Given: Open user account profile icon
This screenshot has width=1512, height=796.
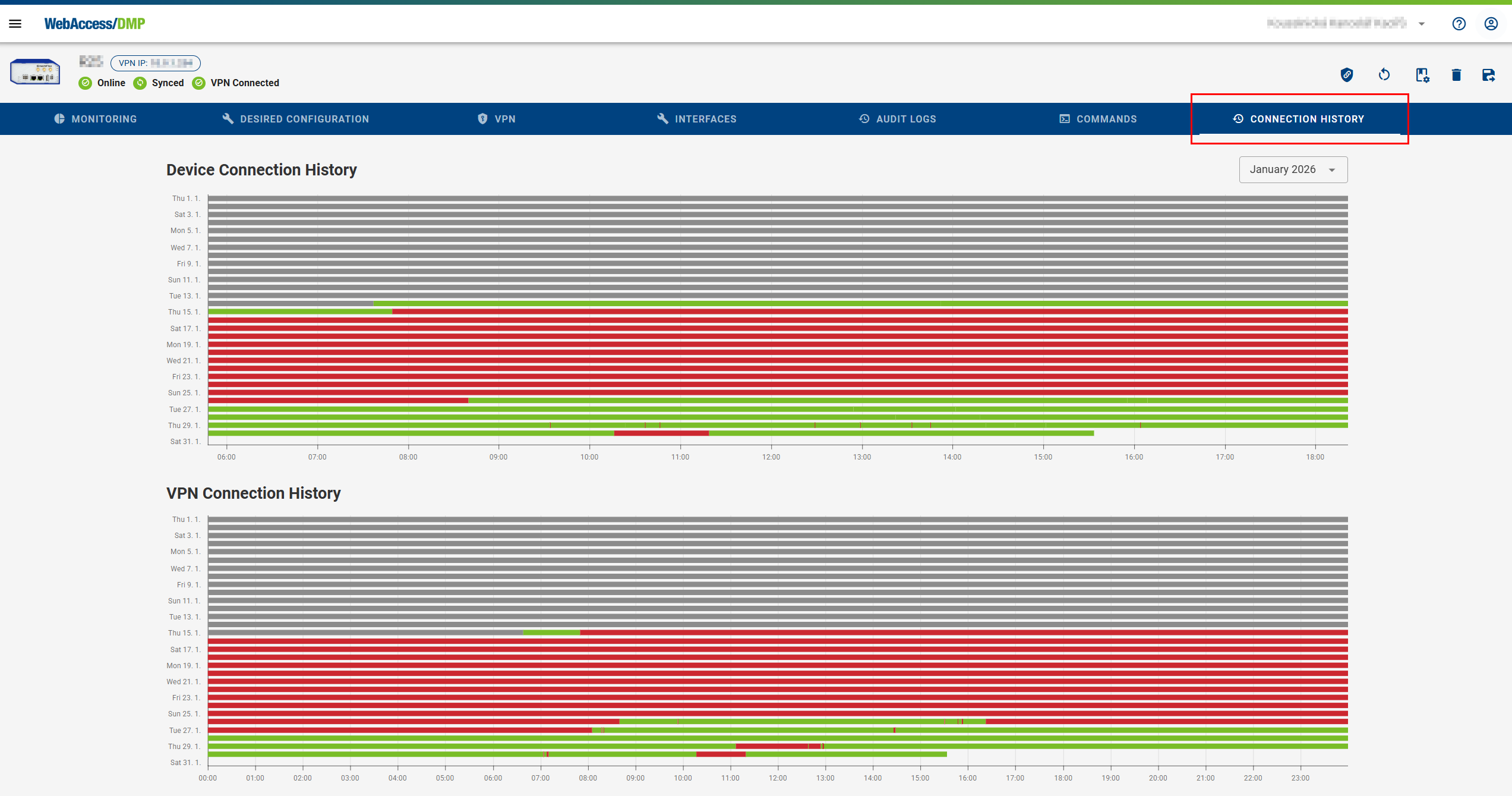Looking at the screenshot, I should coord(1491,24).
